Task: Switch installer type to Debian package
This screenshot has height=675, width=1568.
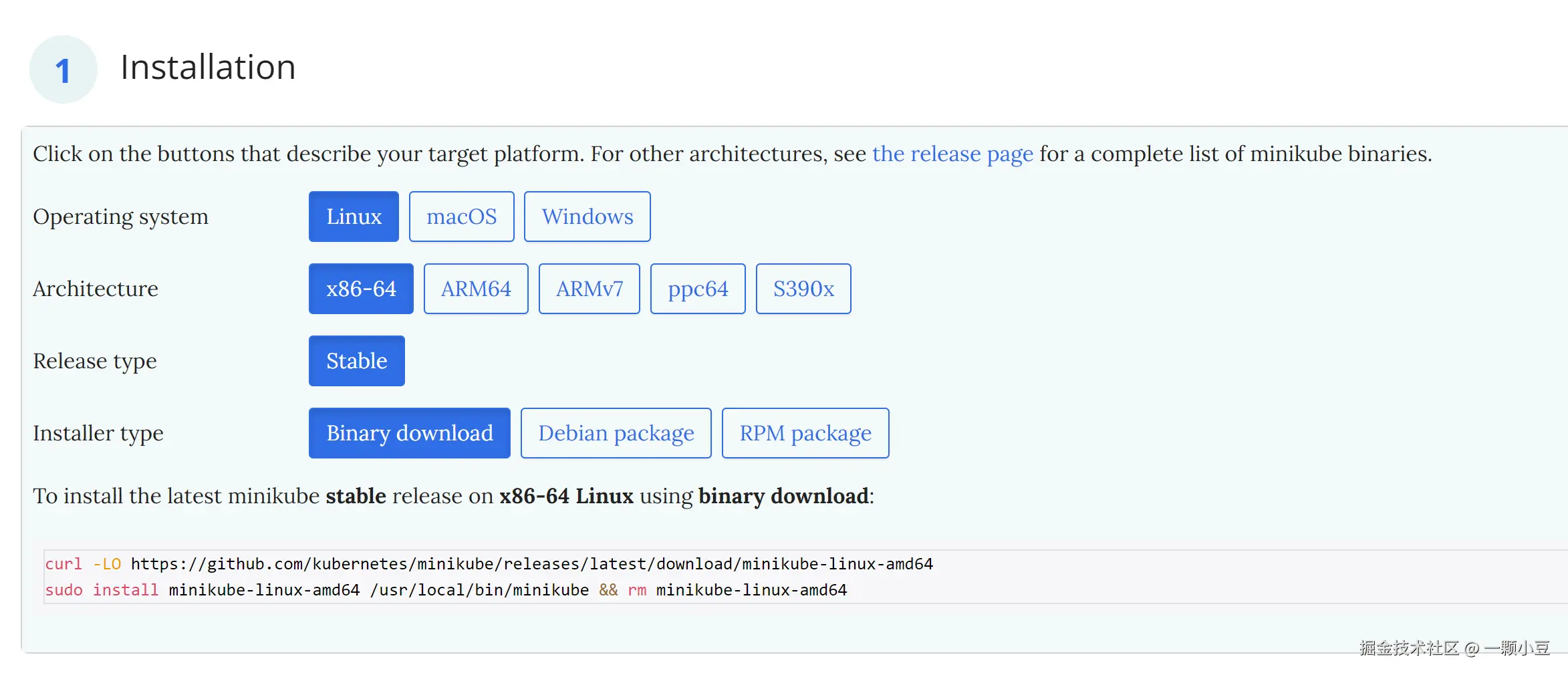Action: (x=616, y=433)
